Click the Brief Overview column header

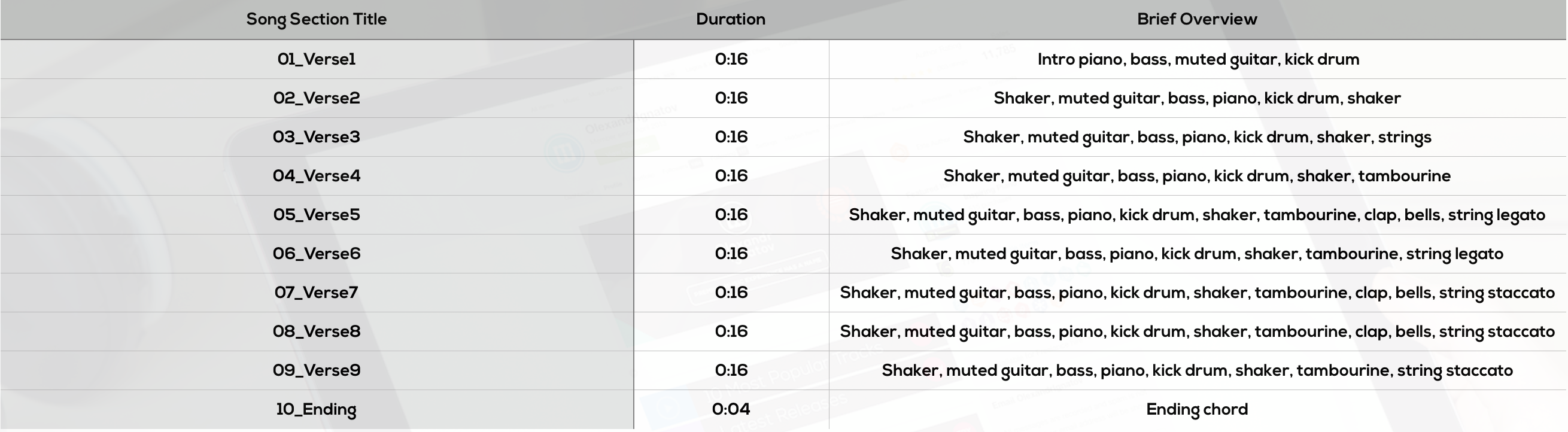[x=1197, y=19]
